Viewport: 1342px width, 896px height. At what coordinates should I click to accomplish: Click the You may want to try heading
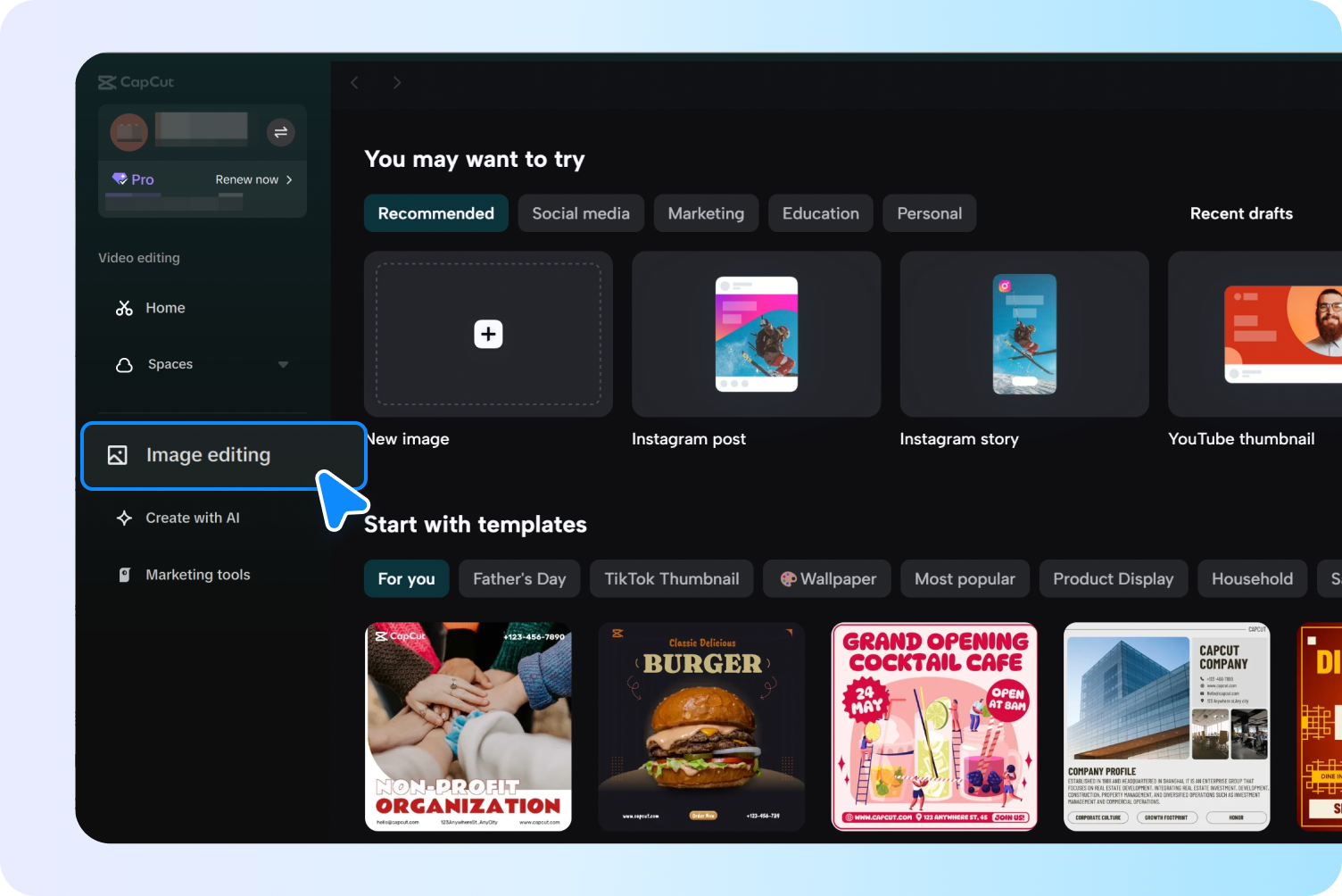475,160
